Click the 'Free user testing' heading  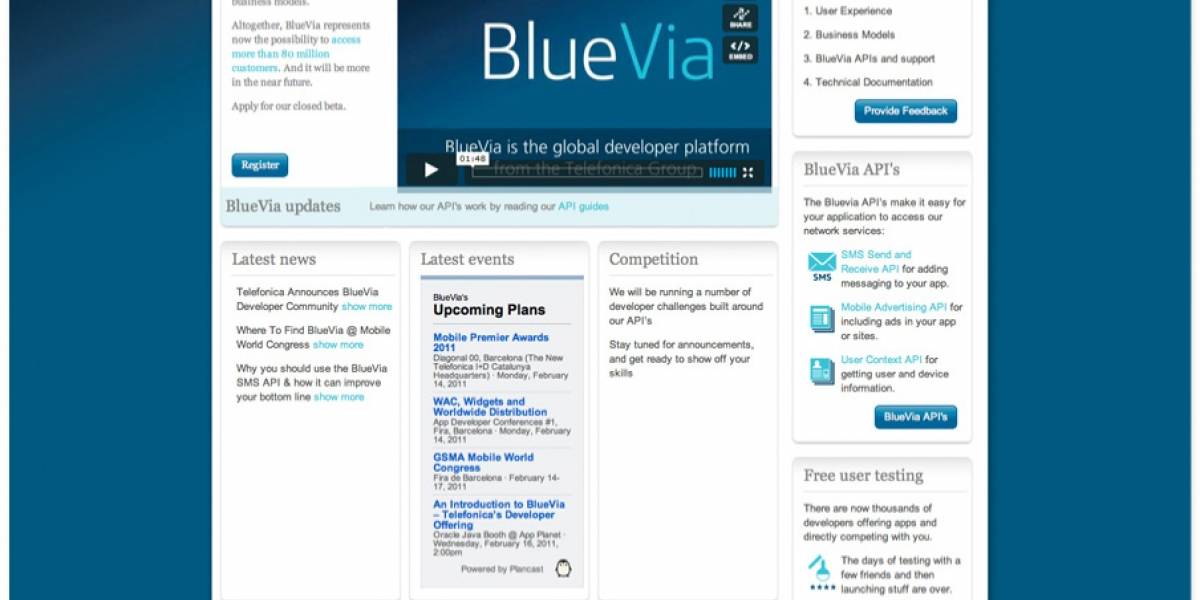coord(863,476)
